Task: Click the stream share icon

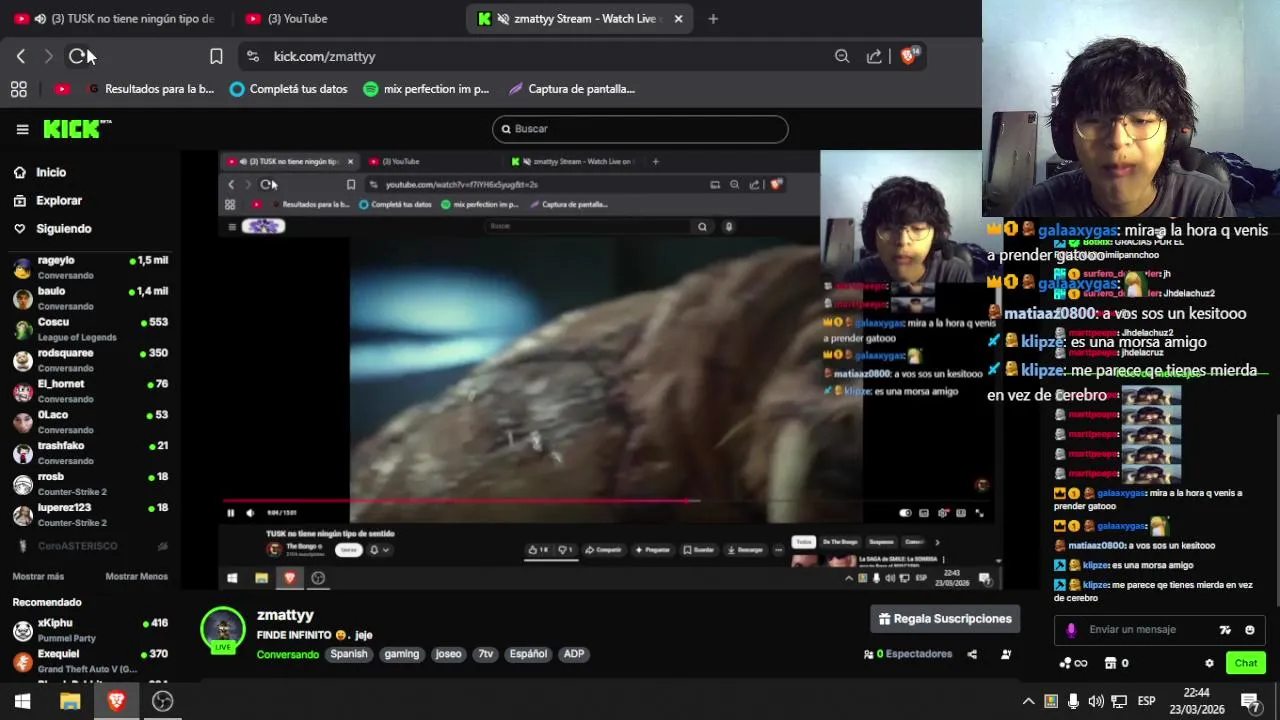Action: (972, 654)
